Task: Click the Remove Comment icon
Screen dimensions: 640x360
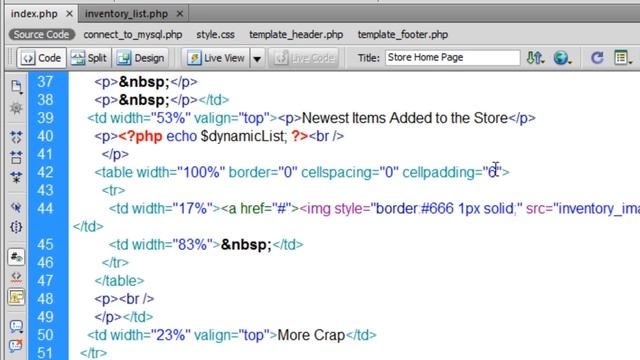Action: 16,346
